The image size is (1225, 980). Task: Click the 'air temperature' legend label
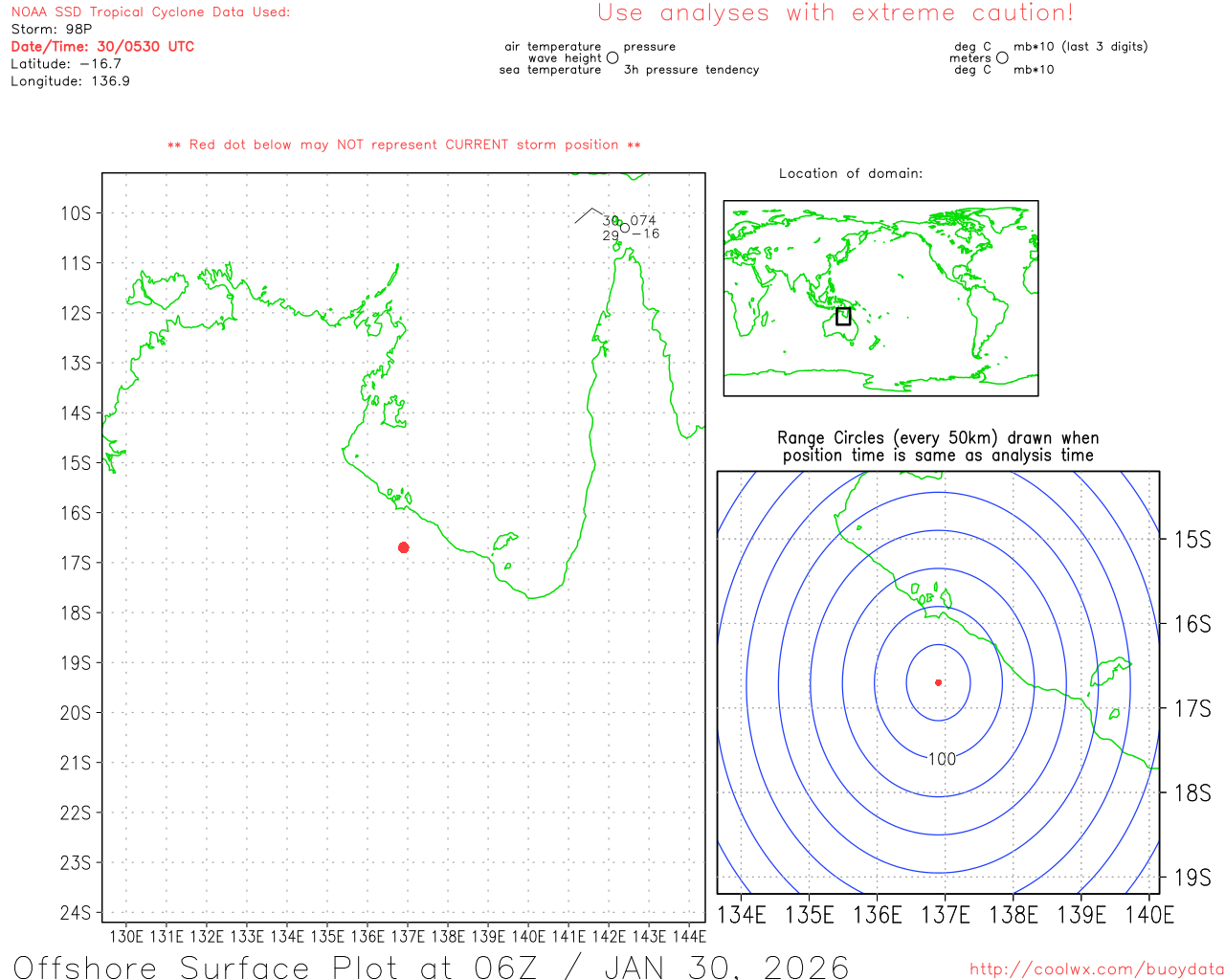(x=553, y=47)
